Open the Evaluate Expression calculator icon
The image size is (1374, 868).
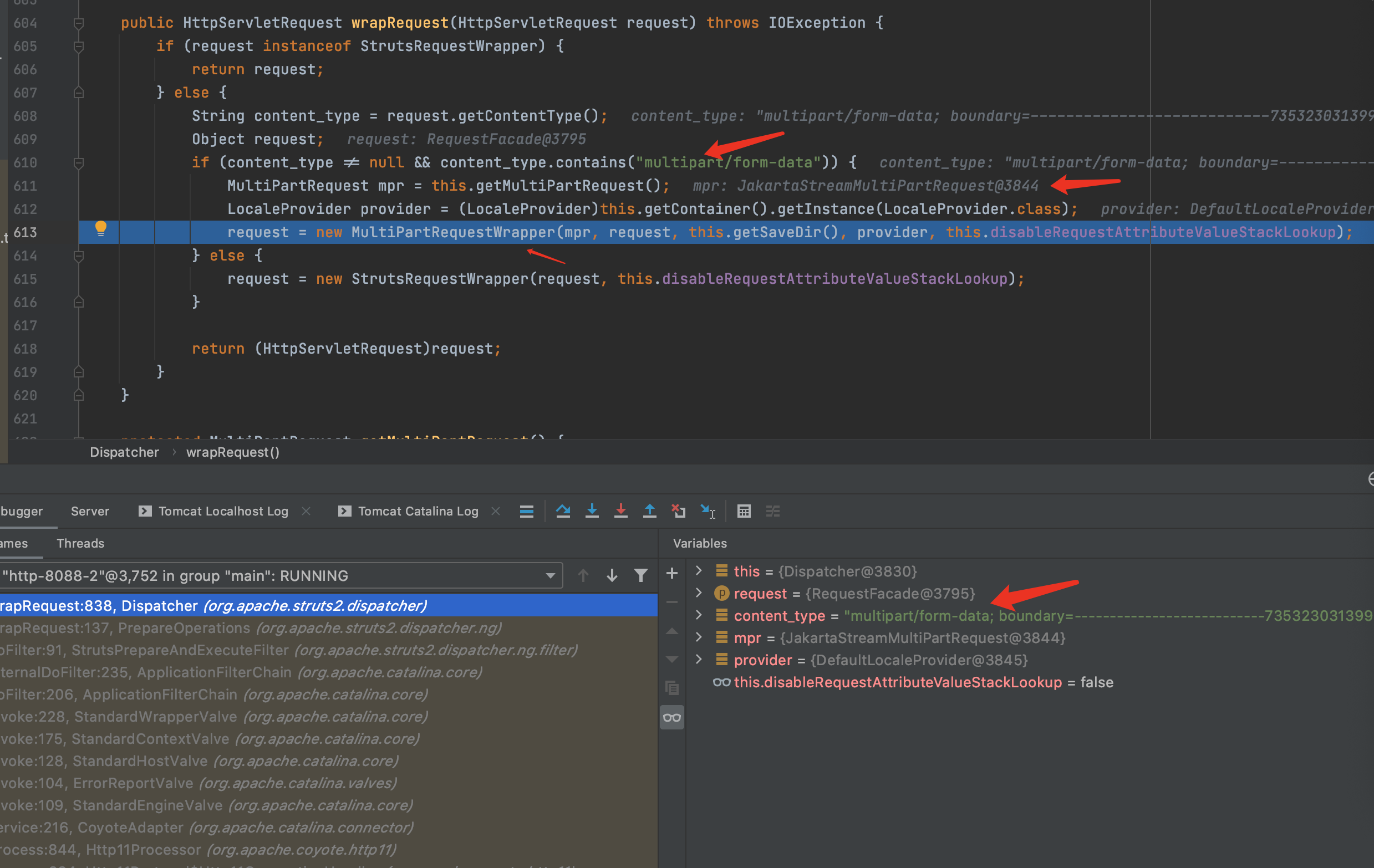[x=744, y=511]
